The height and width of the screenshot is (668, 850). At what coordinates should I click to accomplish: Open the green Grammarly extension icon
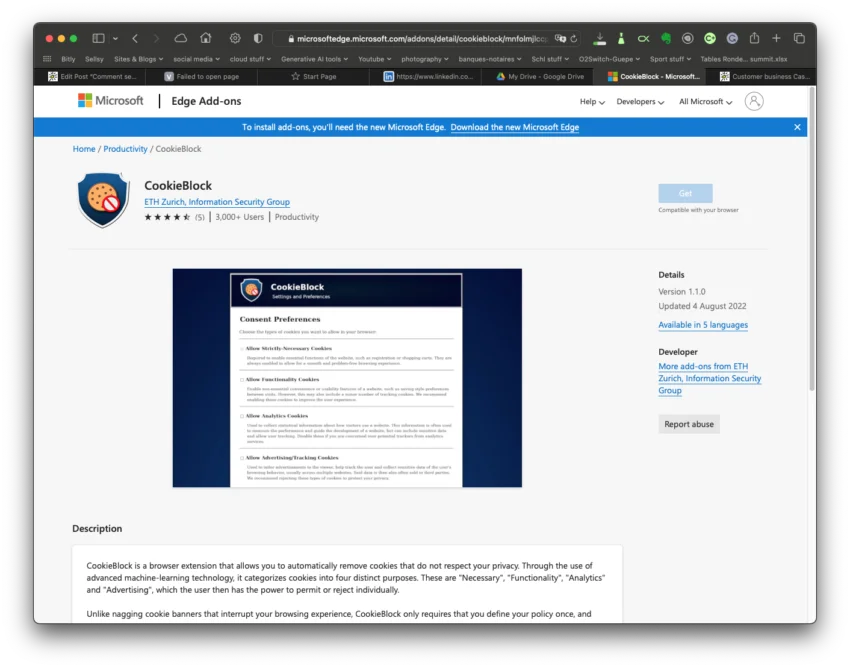click(710, 38)
